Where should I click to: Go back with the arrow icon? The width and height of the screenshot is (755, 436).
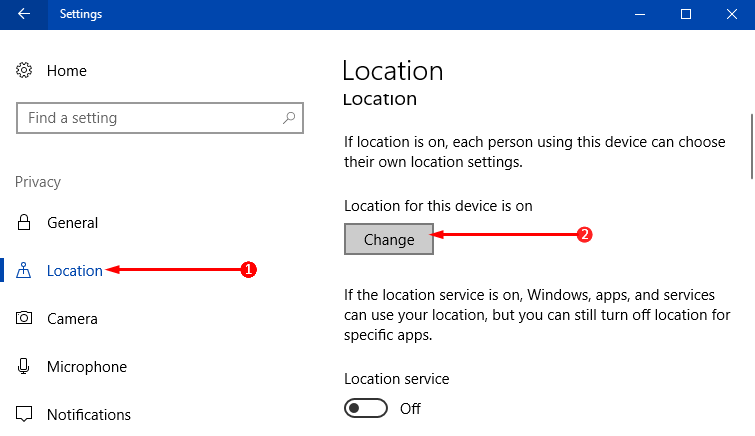[24, 14]
